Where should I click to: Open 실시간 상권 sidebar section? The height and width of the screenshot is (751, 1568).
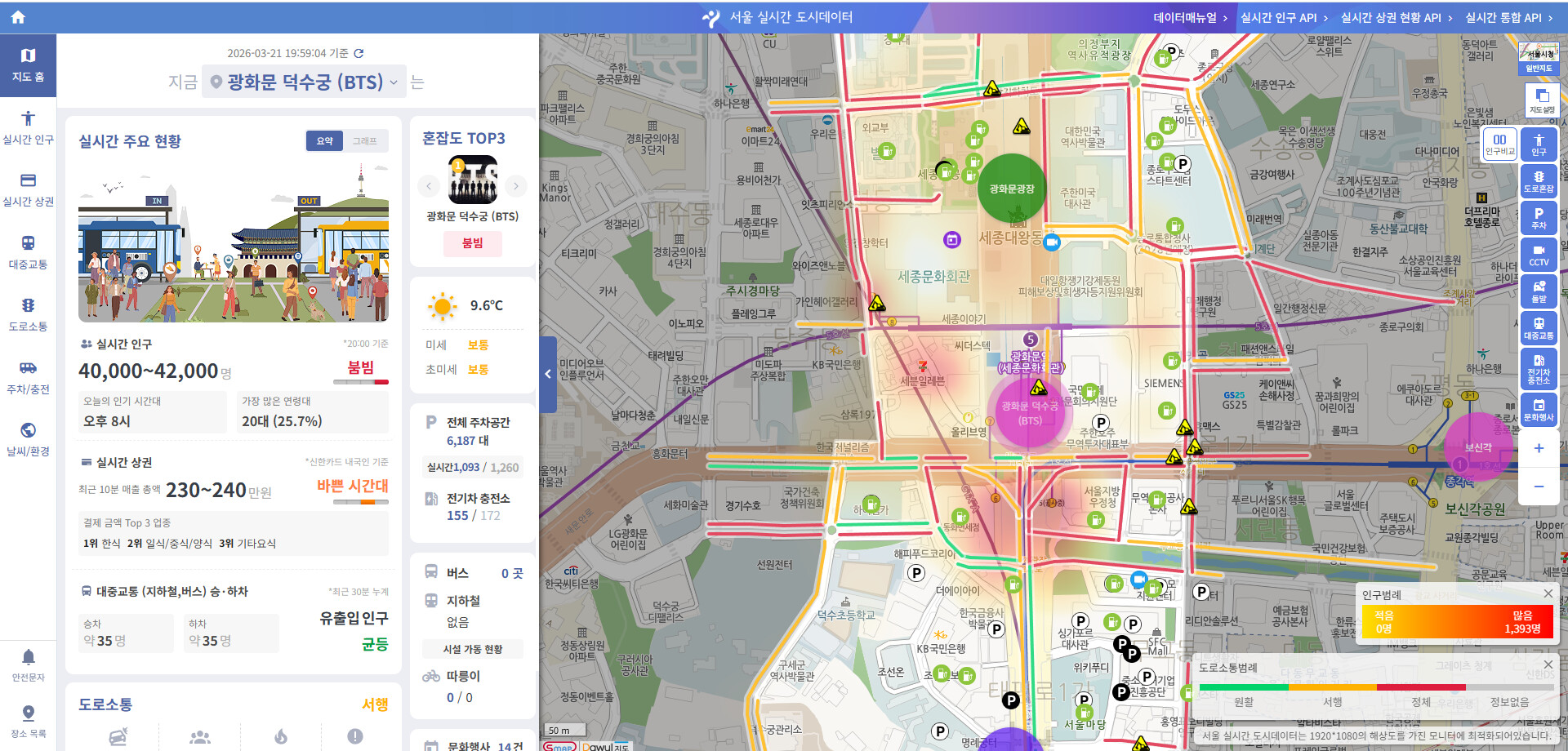point(28,190)
